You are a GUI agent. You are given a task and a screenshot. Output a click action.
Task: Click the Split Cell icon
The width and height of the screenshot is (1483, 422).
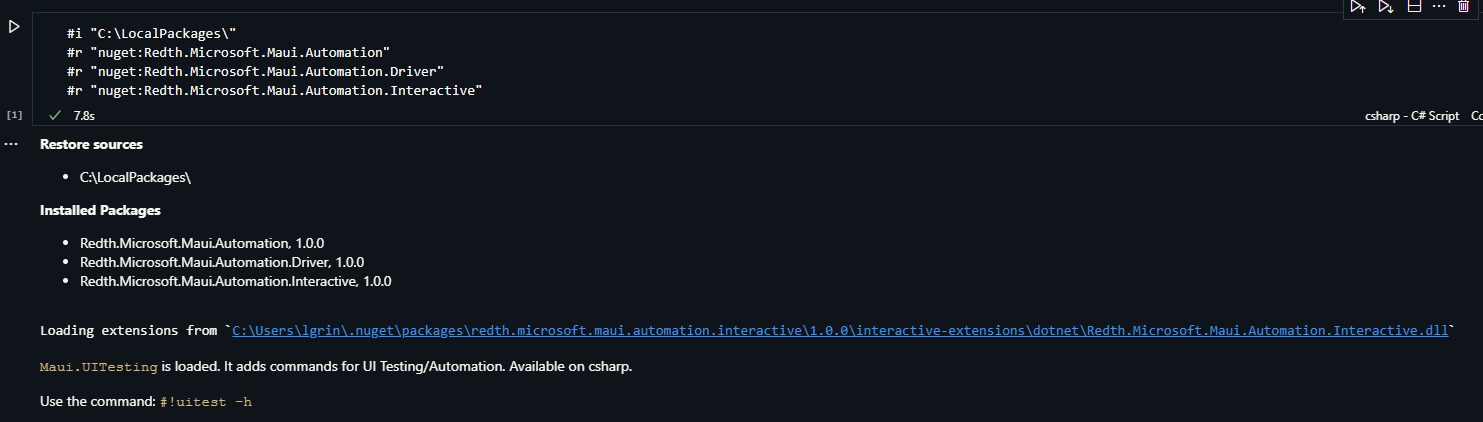(1414, 6)
